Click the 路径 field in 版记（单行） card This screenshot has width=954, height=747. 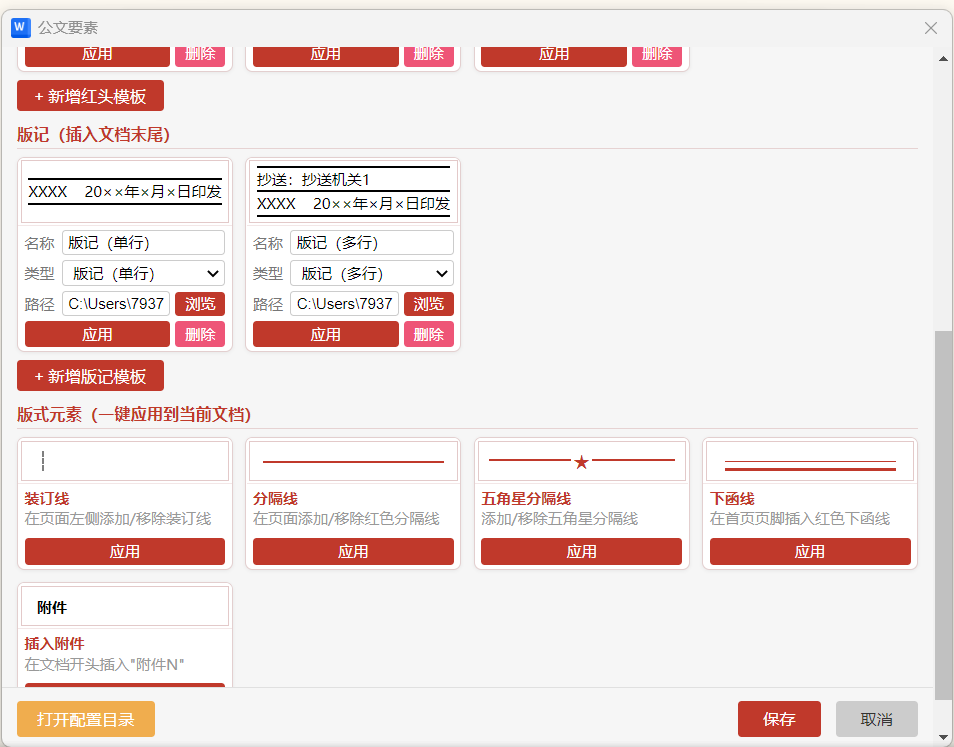(116, 304)
